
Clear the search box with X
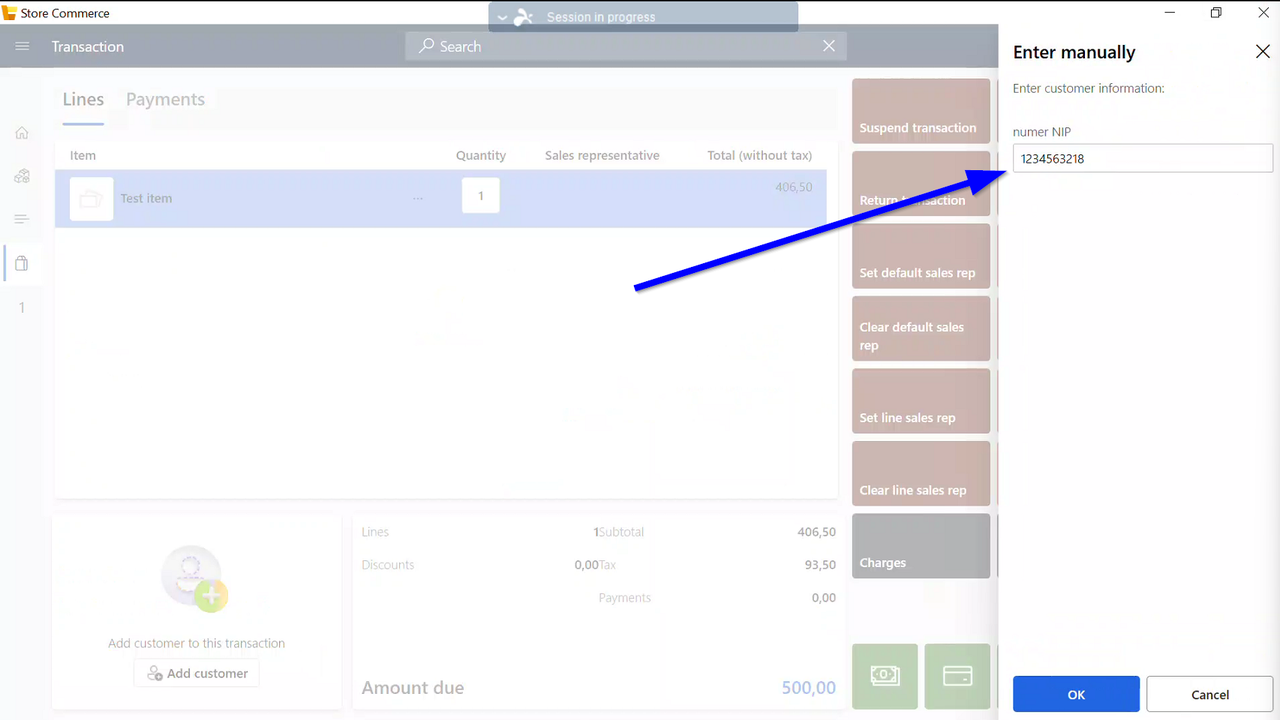[829, 46]
